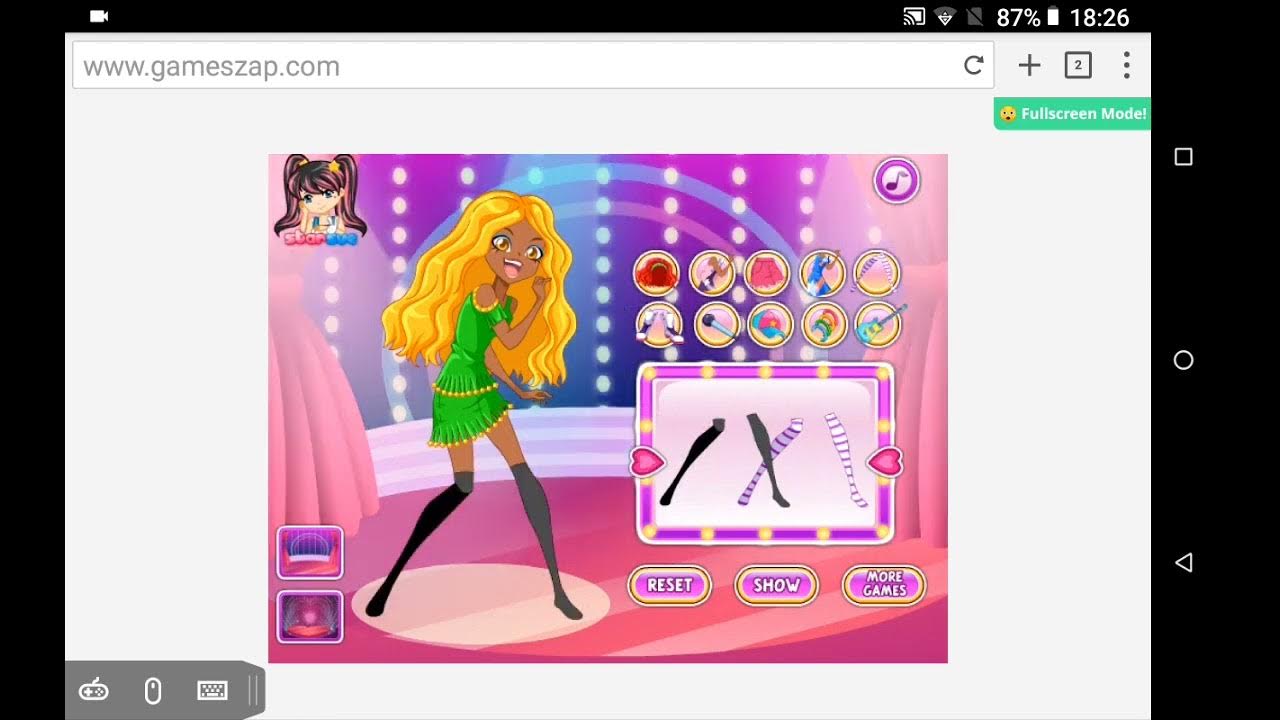Click the SHOW button
This screenshot has width=1280, height=720.
[x=776, y=585]
